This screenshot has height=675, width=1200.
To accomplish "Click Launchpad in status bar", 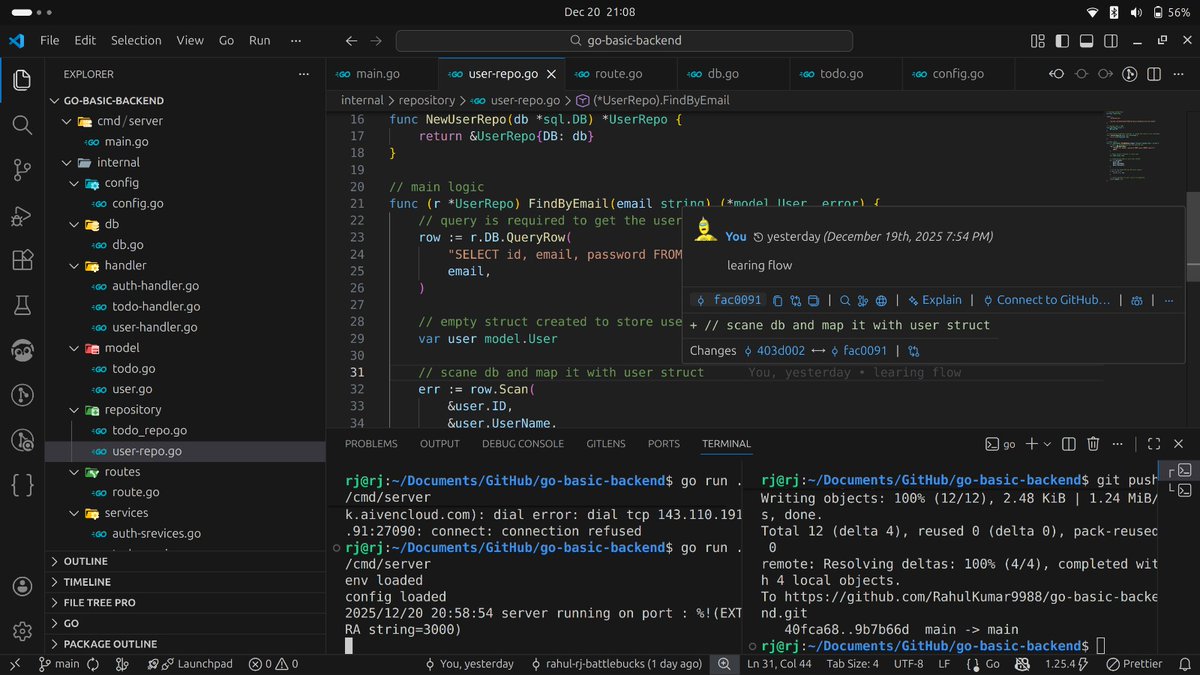I will 189,664.
